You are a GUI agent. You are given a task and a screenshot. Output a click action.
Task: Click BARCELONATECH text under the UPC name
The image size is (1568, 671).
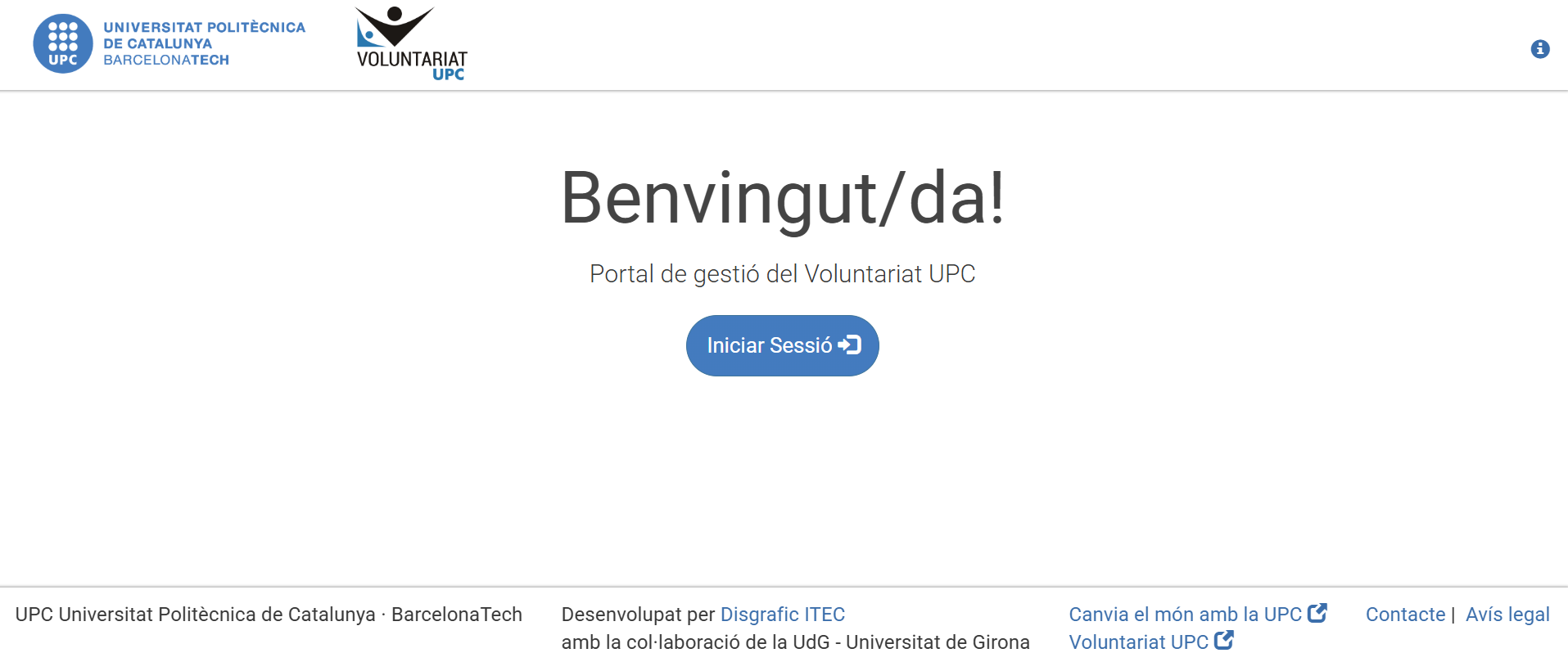[x=166, y=61]
